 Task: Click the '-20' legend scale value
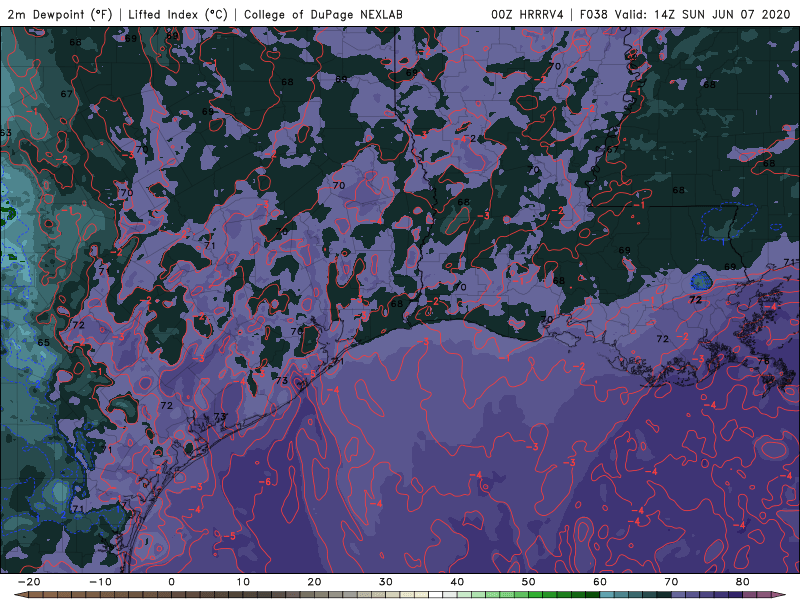tap(29, 582)
